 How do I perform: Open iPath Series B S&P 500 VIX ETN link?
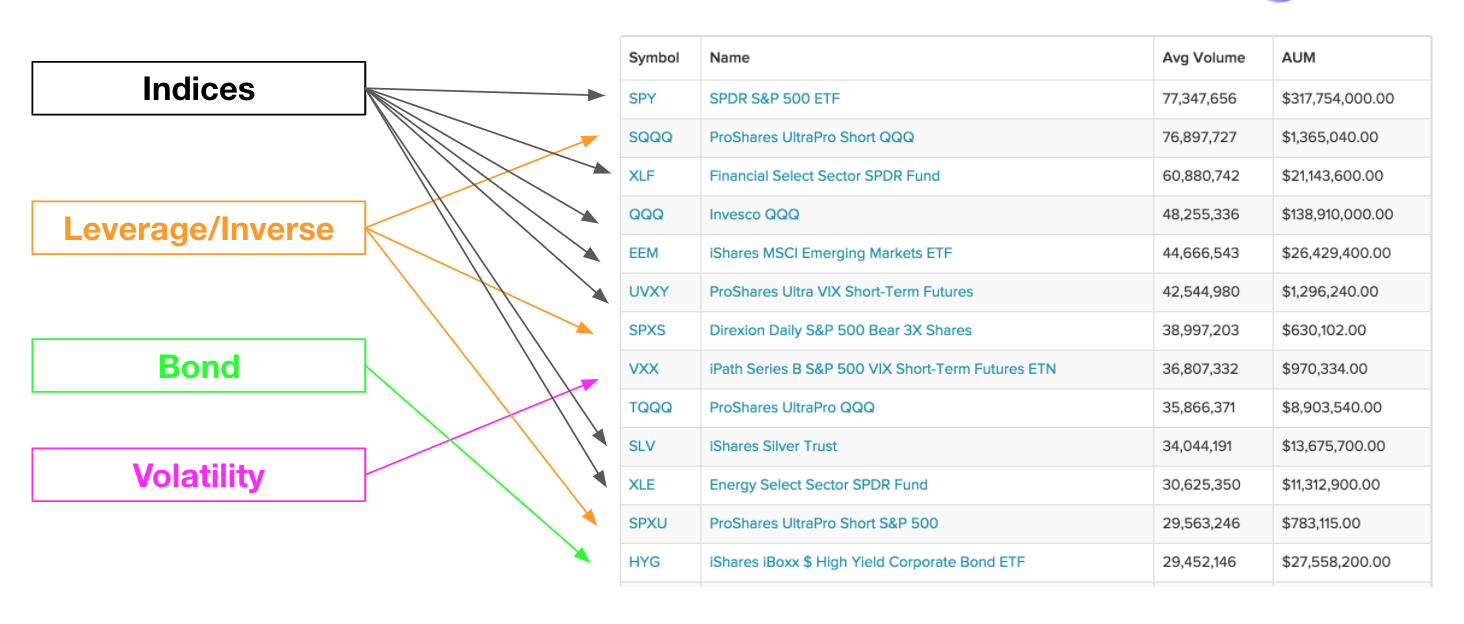pyautogui.click(x=883, y=369)
